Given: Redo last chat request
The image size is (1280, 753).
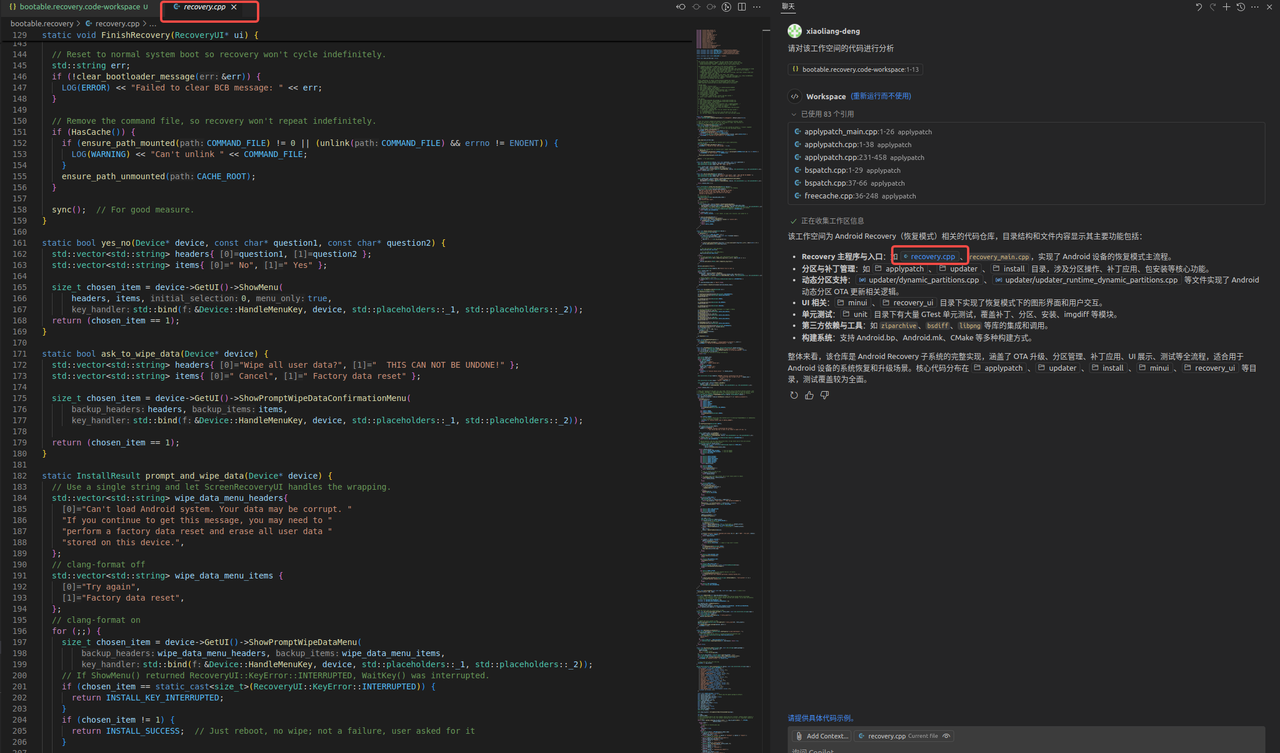Looking at the screenshot, I should pyautogui.click(x=1213, y=7).
